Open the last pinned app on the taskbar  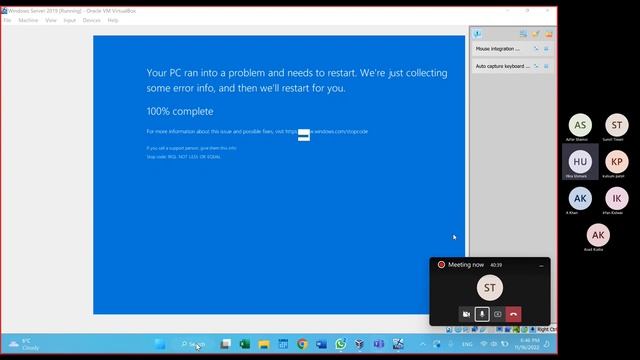[x=398, y=344]
